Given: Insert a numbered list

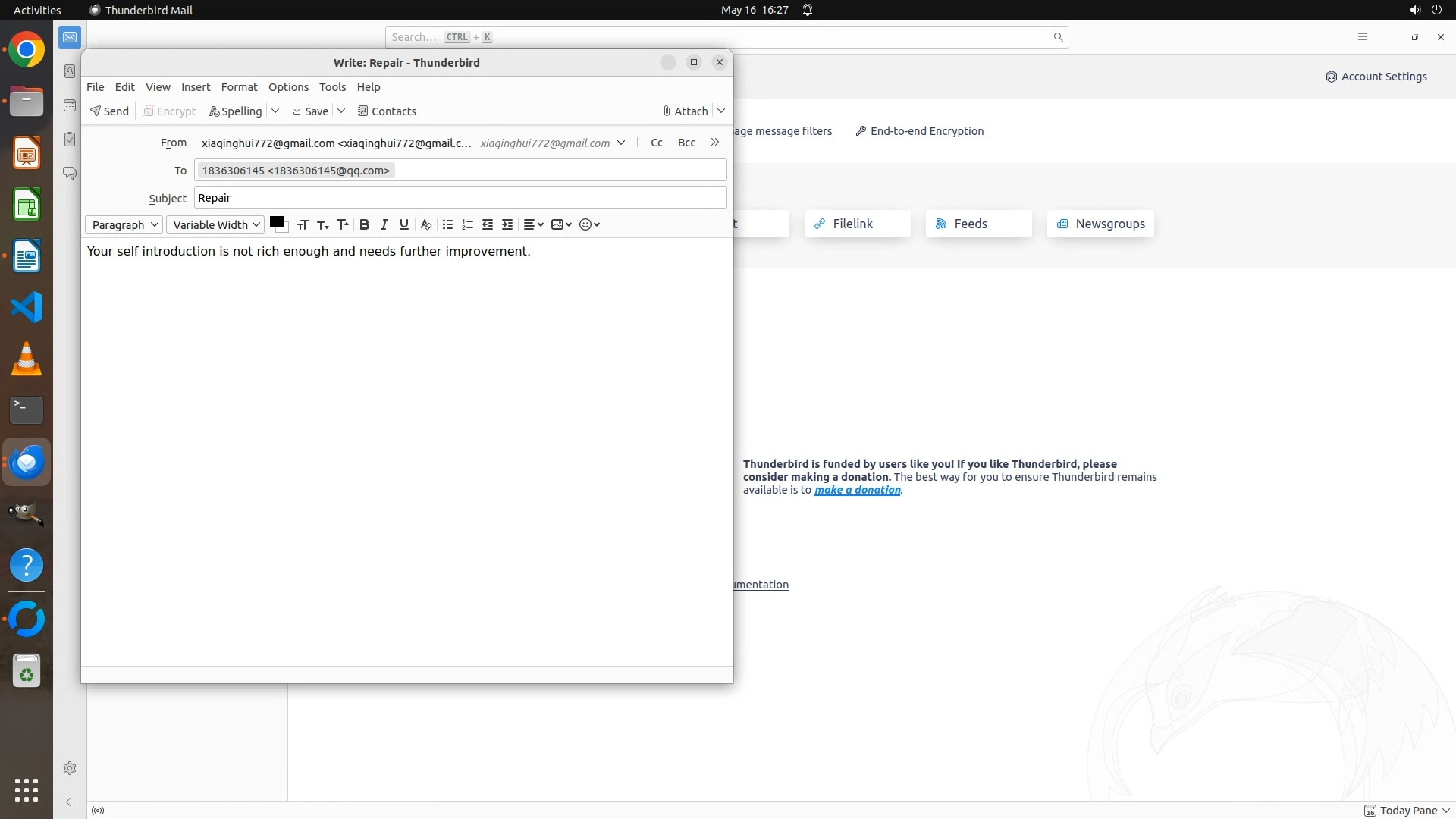Looking at the screenshot, I should click(467, 224).
